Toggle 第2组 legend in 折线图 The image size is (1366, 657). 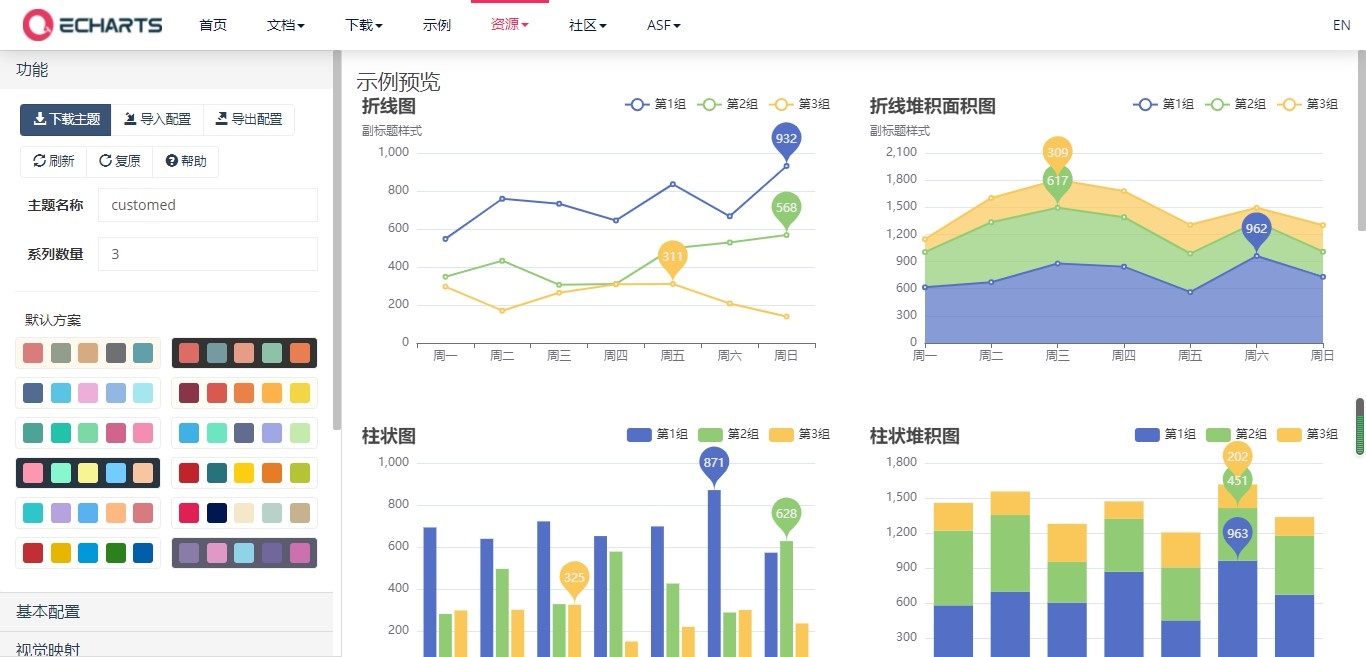[x=728, y=104]
